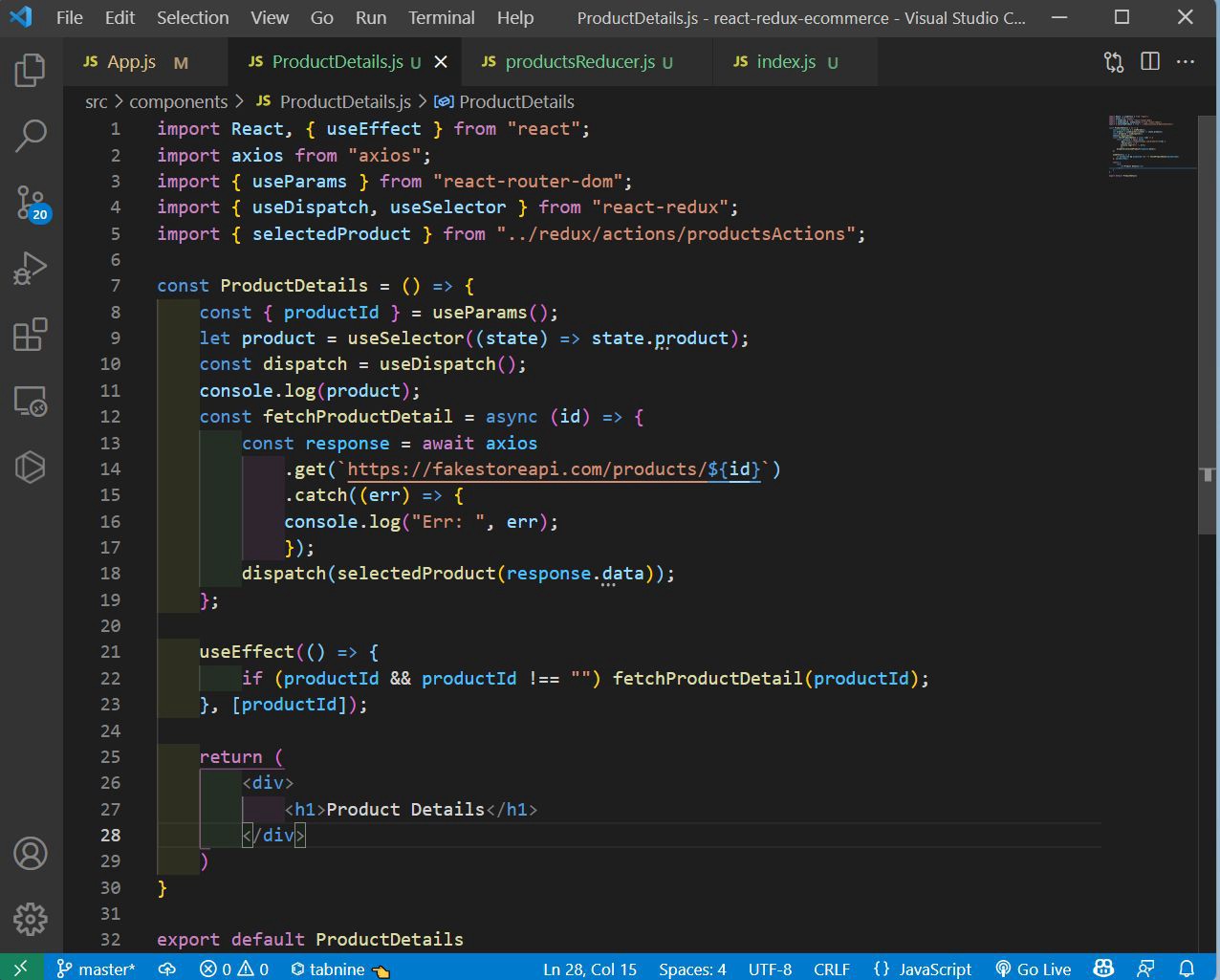Open the Run menu
Image resolution: width=1220 pixels, height=980 pixels.
(371, 17)
